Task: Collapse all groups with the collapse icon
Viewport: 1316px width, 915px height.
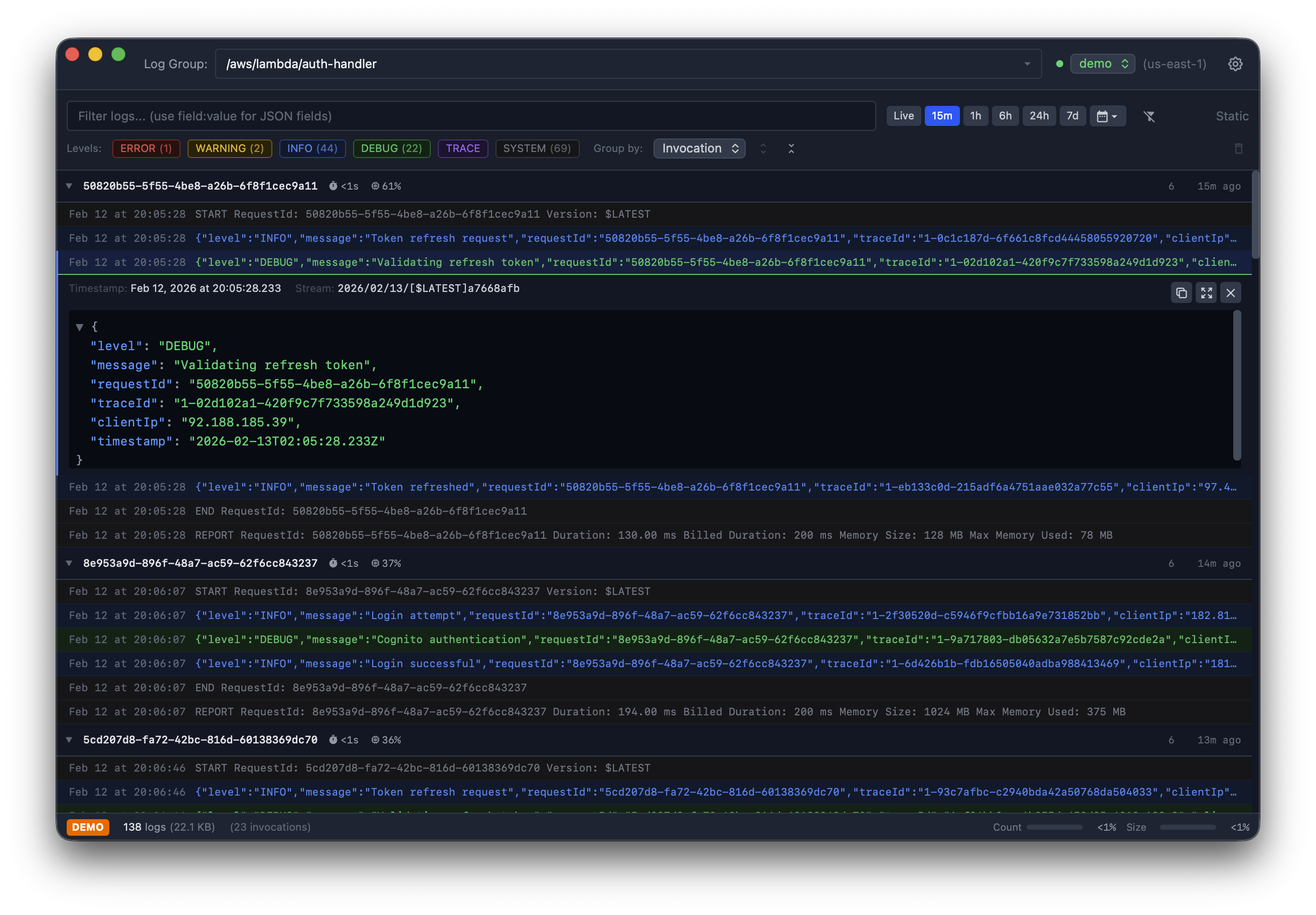Action: (791, 148)
